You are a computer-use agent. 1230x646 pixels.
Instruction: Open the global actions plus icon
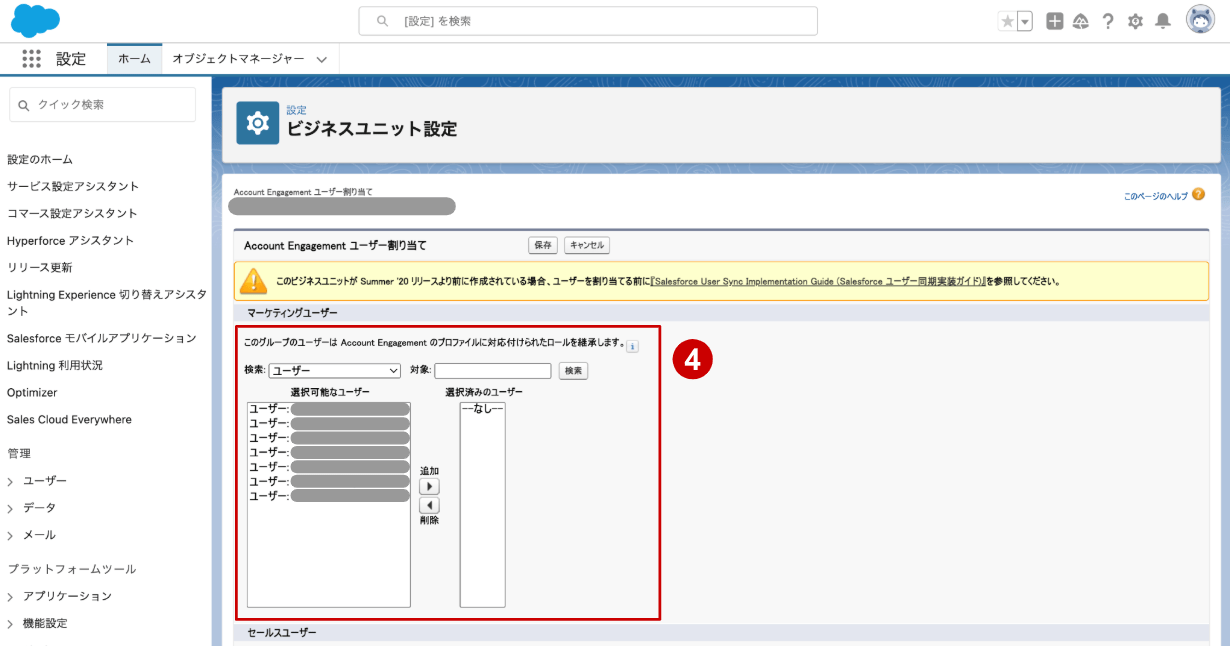click(1054, 22)
